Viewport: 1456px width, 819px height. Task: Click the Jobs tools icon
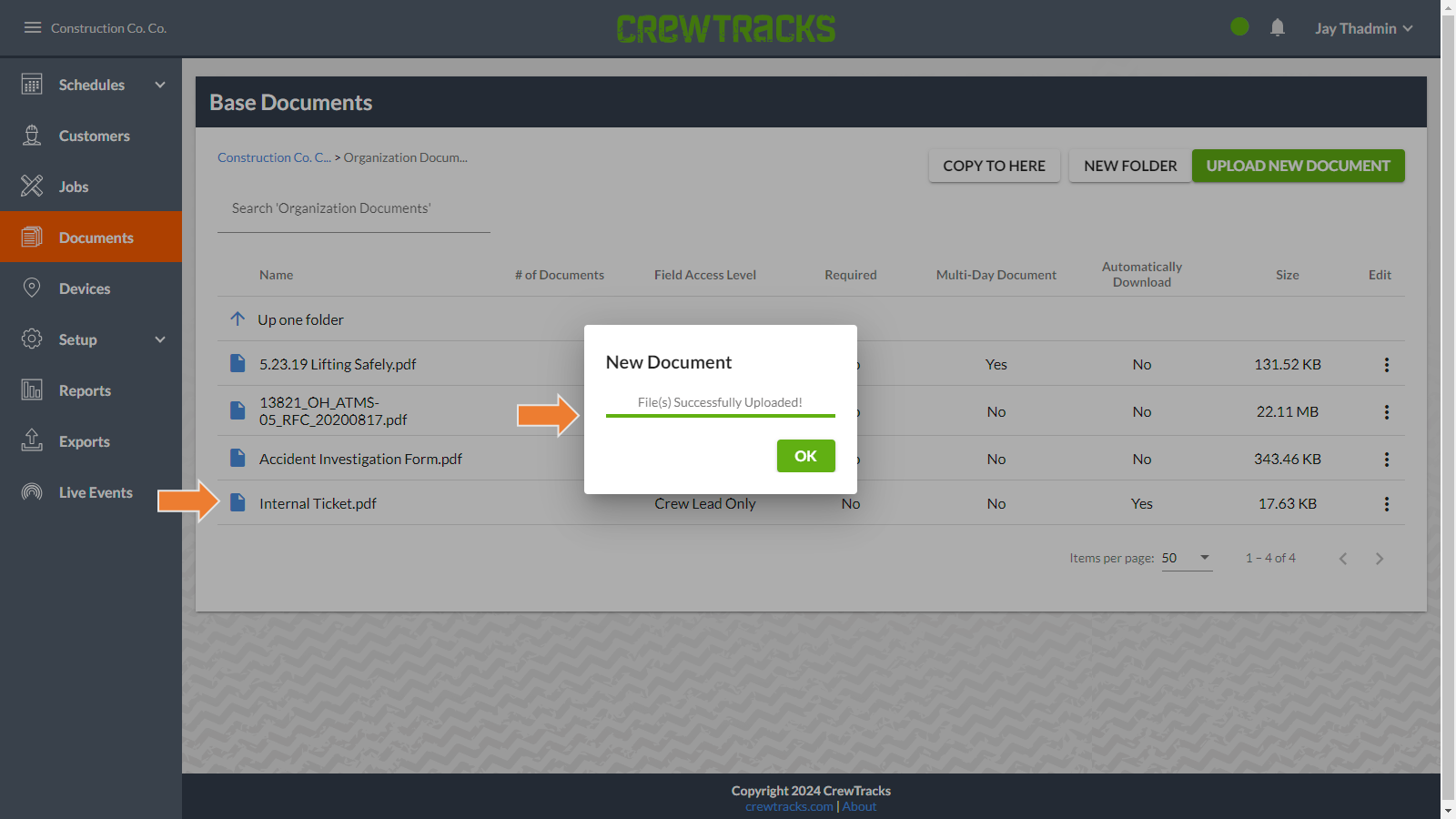click(x=32, y=187)
